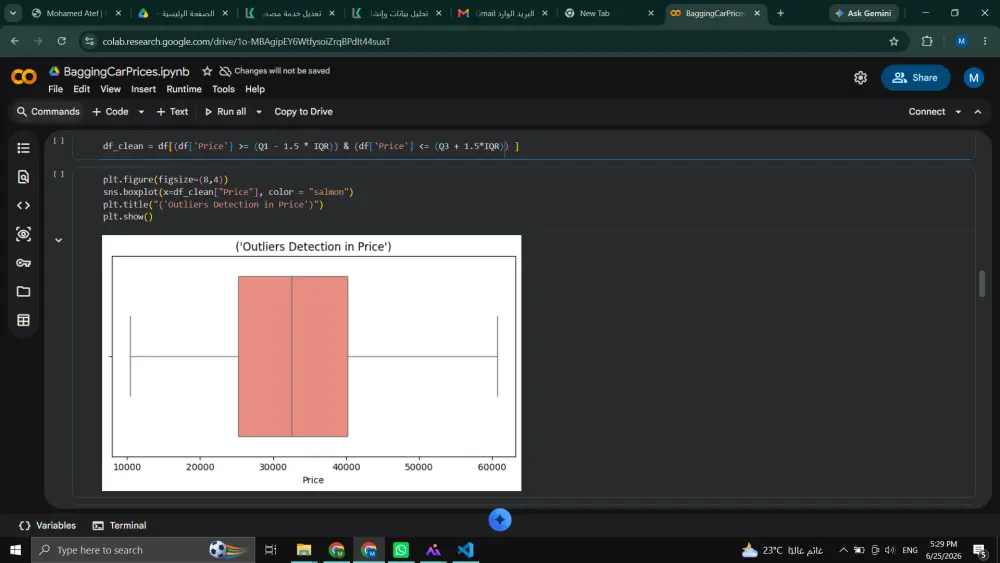Image resolution: width=1000 pixels, height=563 pixels.
Task: Run the boxplot code cell
Action: click(x=59, y=174)
